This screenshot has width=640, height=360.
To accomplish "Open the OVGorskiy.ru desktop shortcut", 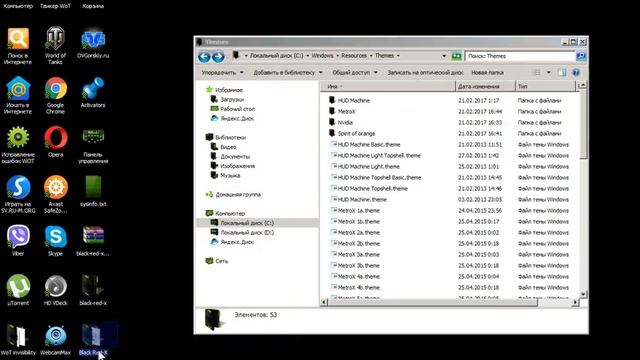I will [93, 42].
